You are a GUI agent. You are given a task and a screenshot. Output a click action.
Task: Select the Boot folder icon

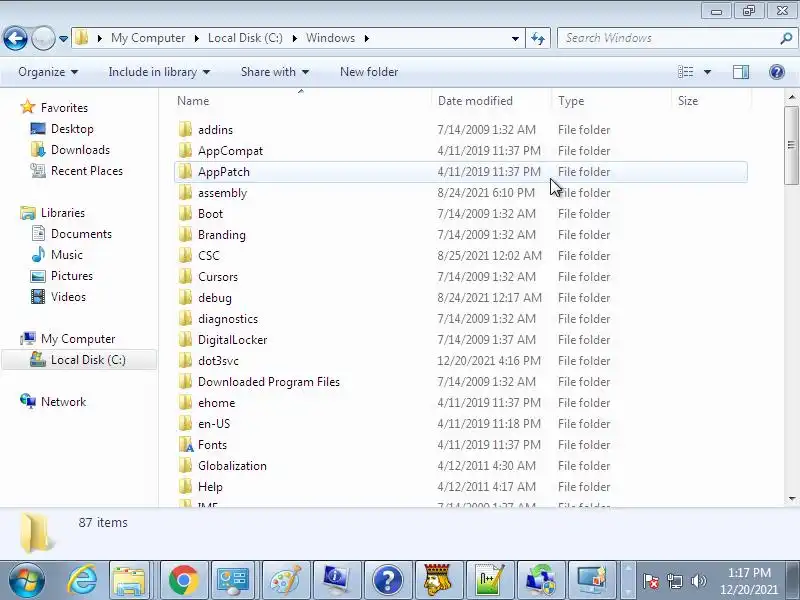(x=185, y=214)
